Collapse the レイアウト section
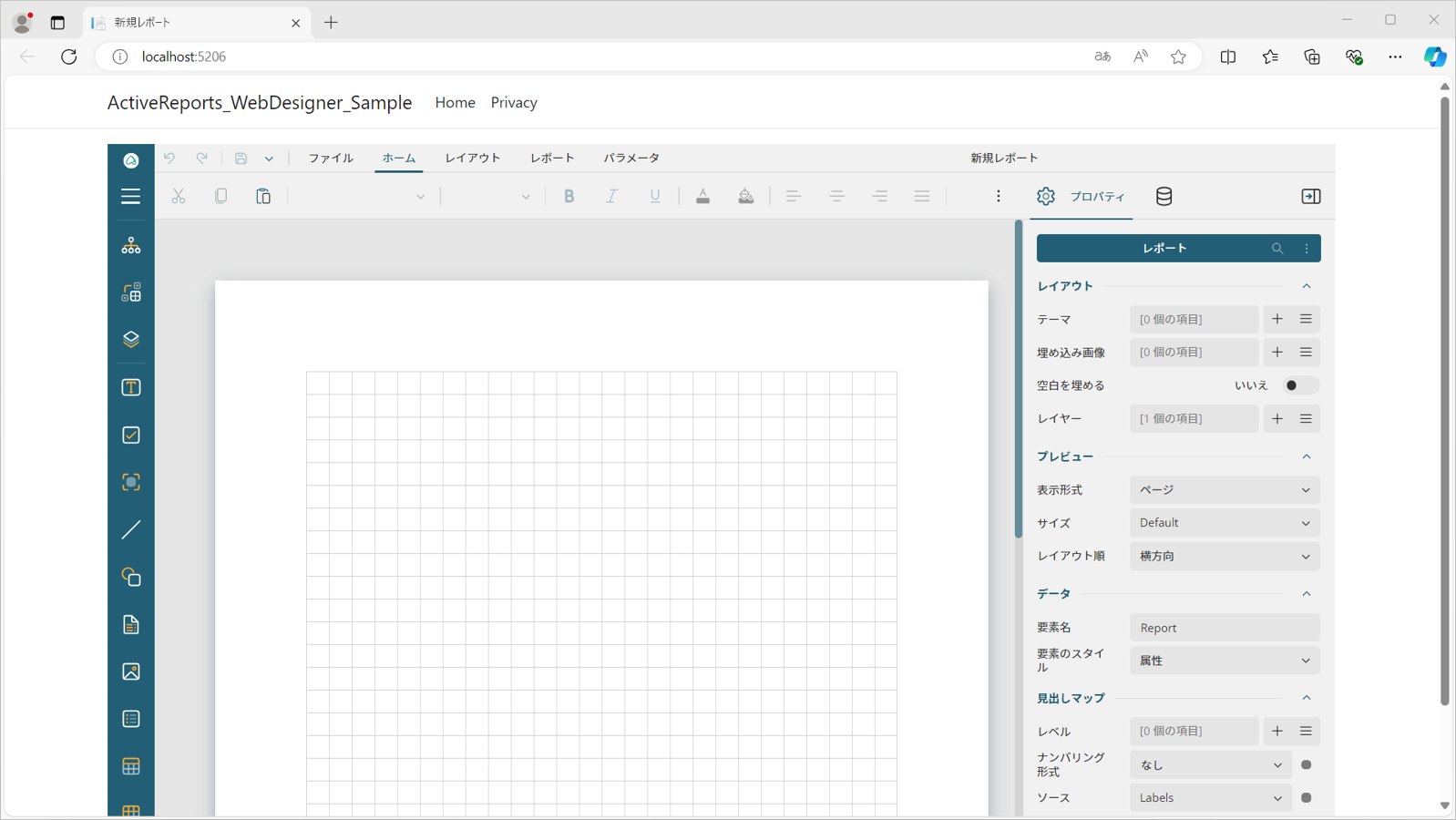1456x820 pixels. coord(1307,286)
